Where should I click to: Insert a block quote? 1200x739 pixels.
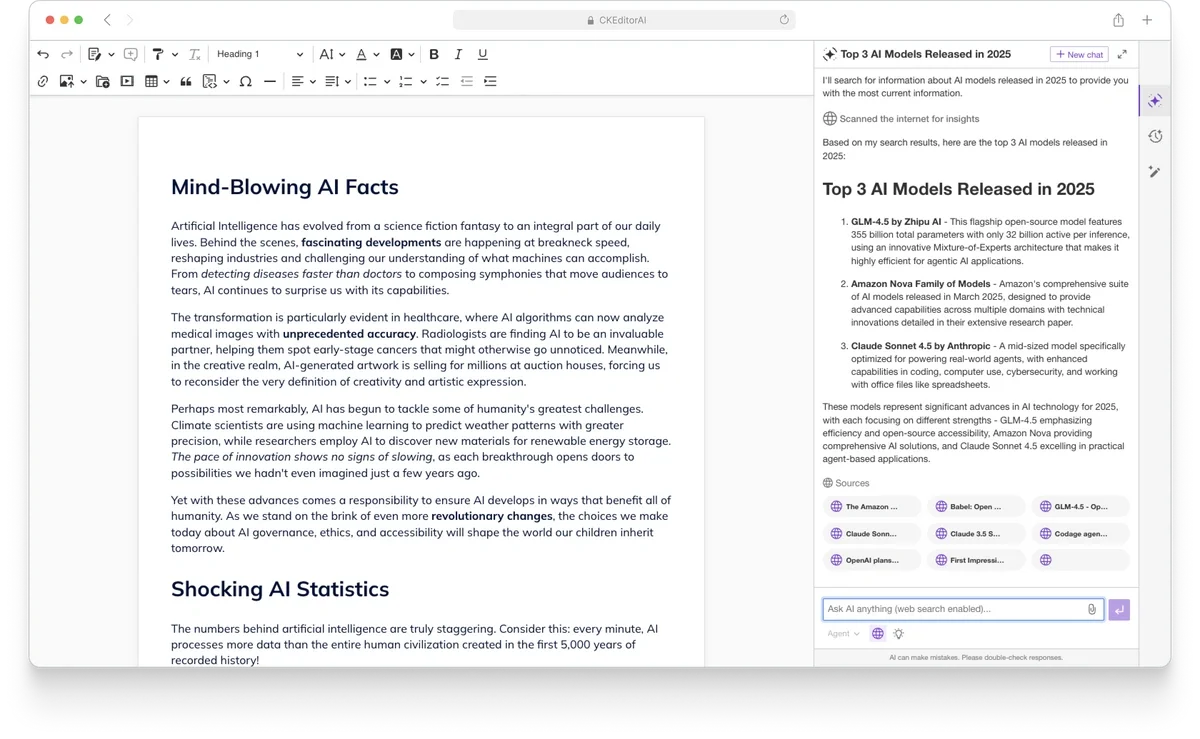click(x=185, y=81)
